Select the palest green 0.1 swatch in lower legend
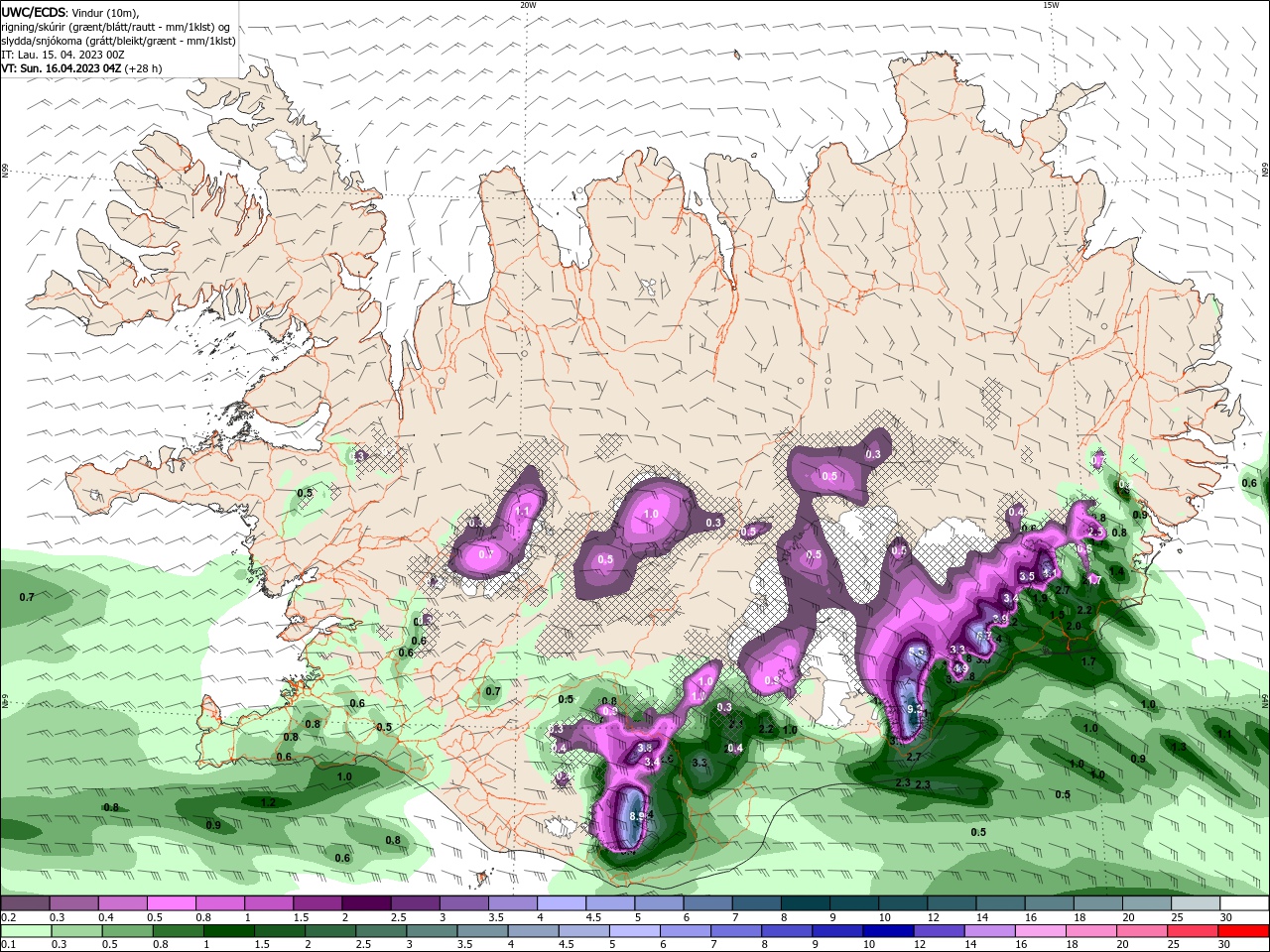This screenshot has width=1270, height=952. (26, 931)
